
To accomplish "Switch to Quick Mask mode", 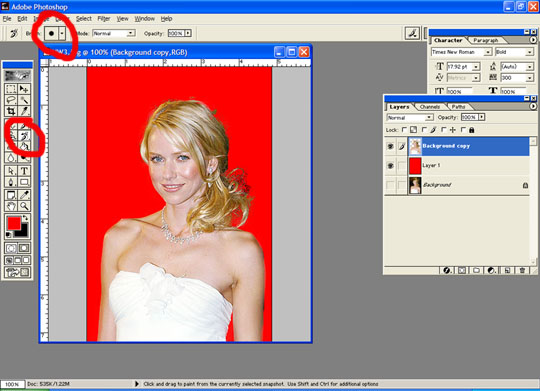I will tap(24, 248).
